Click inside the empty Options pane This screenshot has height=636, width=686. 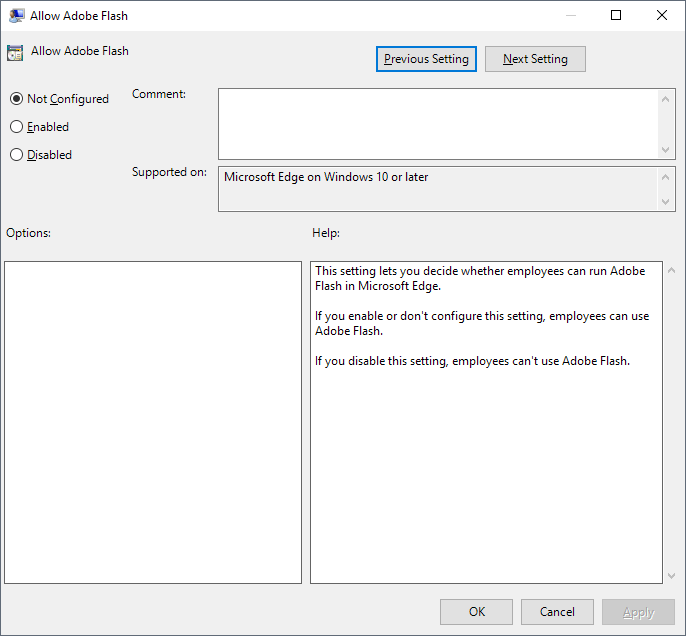click(153, 423)
